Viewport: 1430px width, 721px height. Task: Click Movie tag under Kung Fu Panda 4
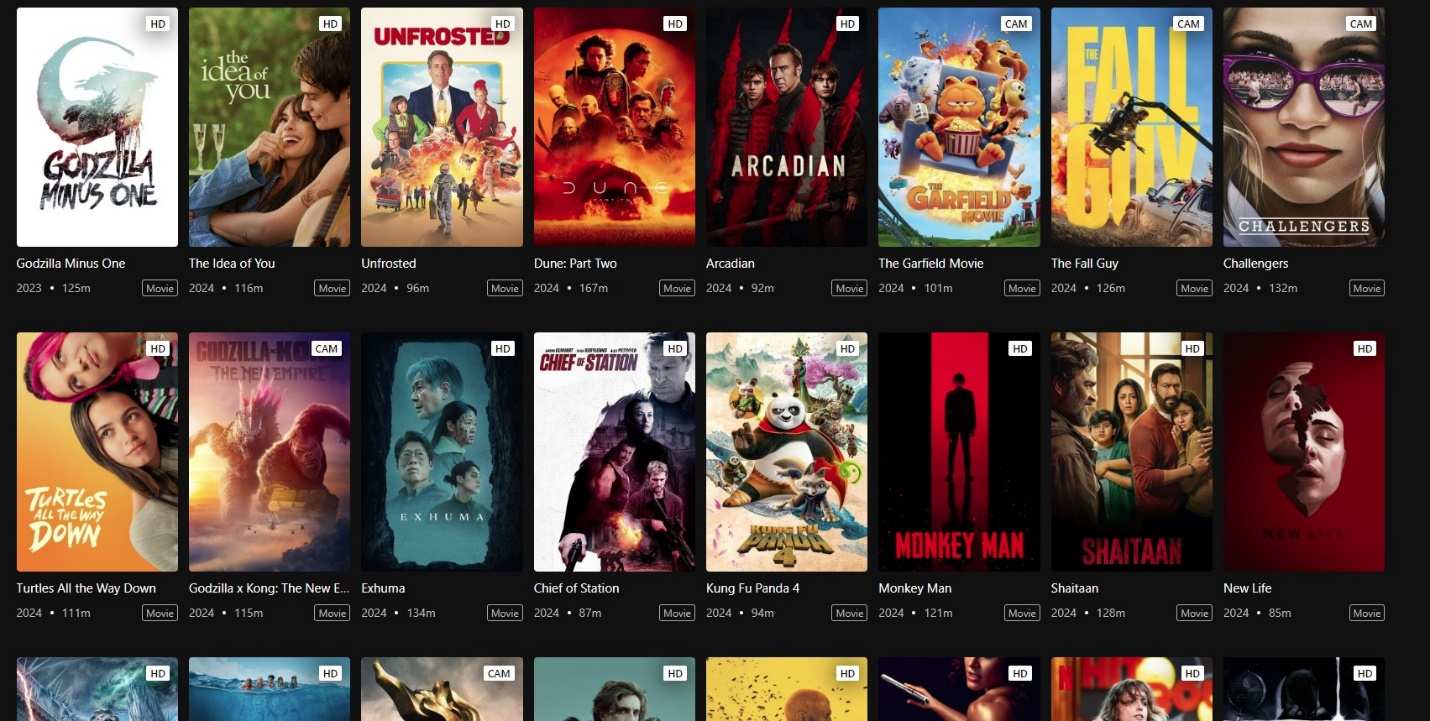849,613
